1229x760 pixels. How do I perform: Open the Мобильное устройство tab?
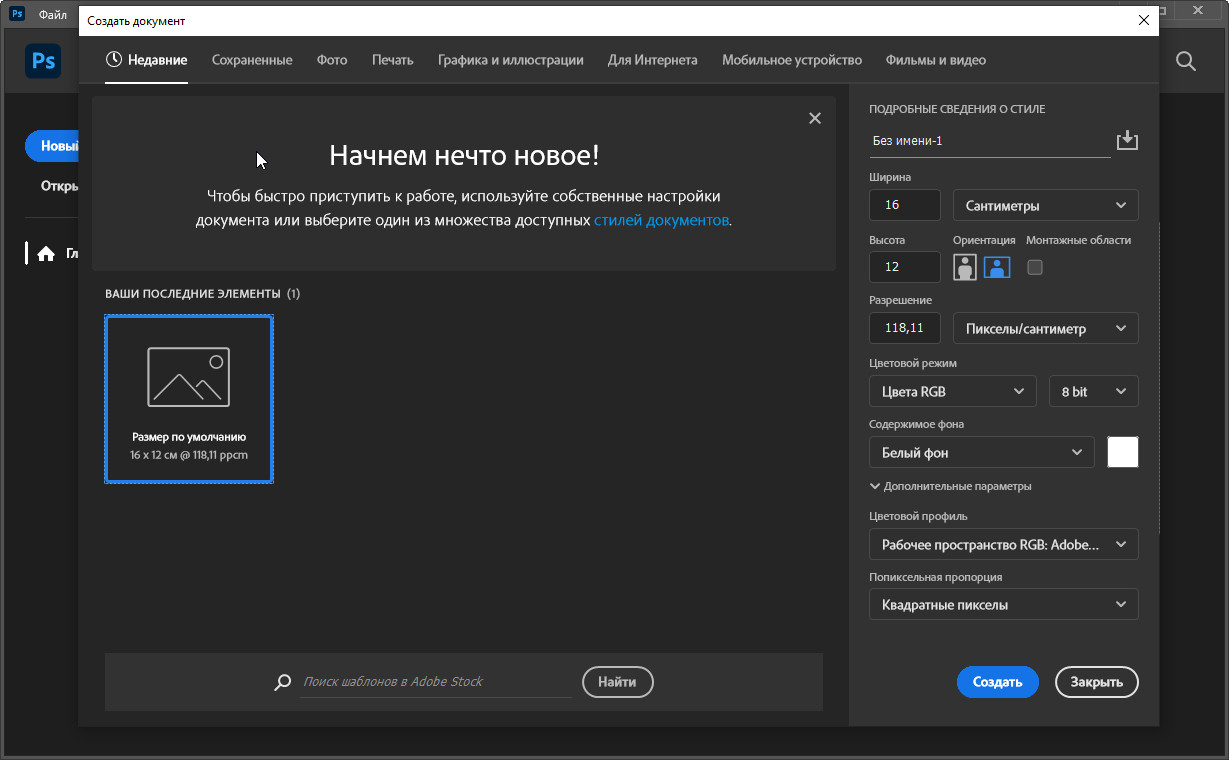coord(791,60)
